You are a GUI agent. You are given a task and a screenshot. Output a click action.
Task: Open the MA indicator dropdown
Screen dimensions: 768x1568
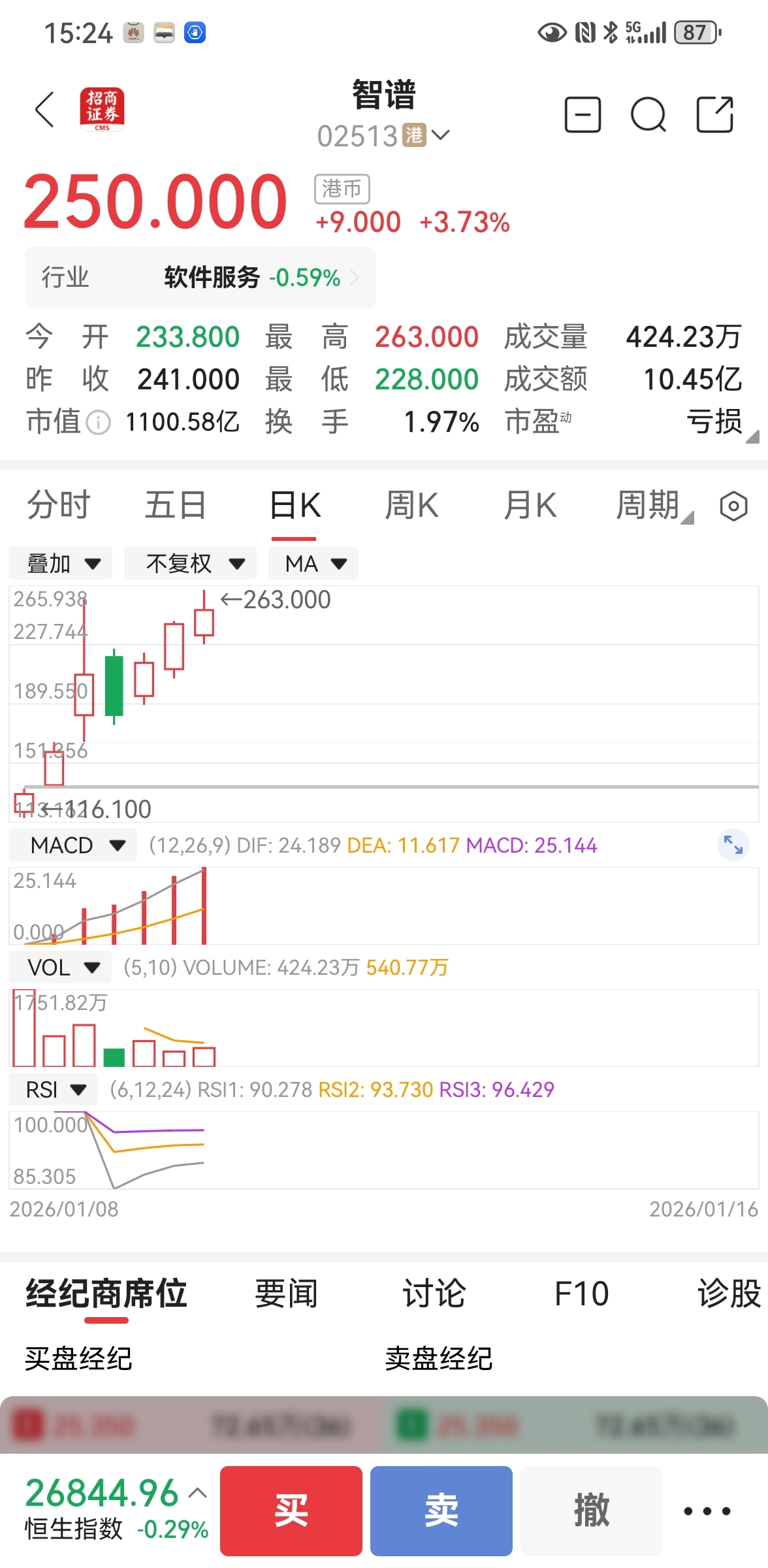314,563
